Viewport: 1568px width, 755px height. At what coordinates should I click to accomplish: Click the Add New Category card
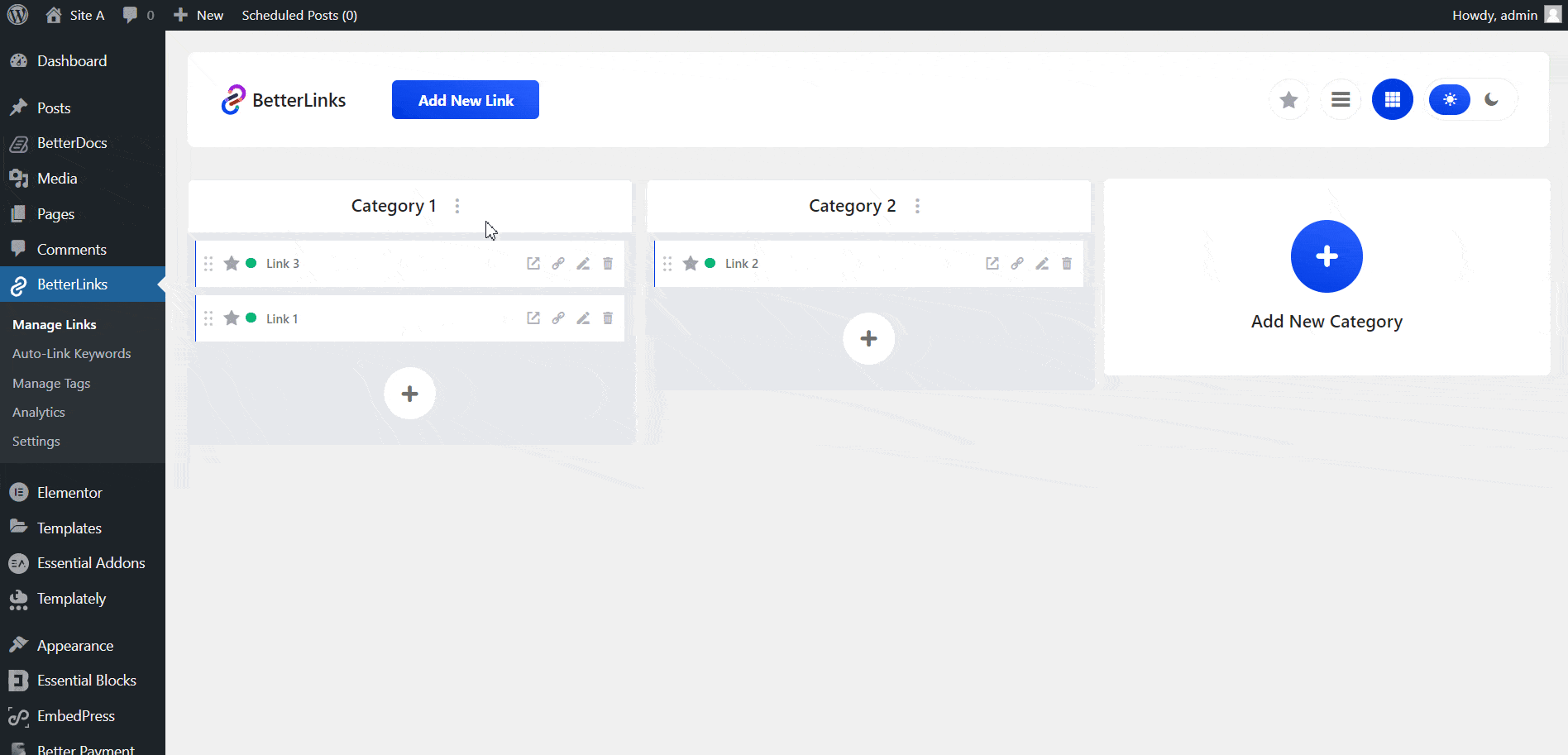pyautogui.click(x=1327, y=277)
